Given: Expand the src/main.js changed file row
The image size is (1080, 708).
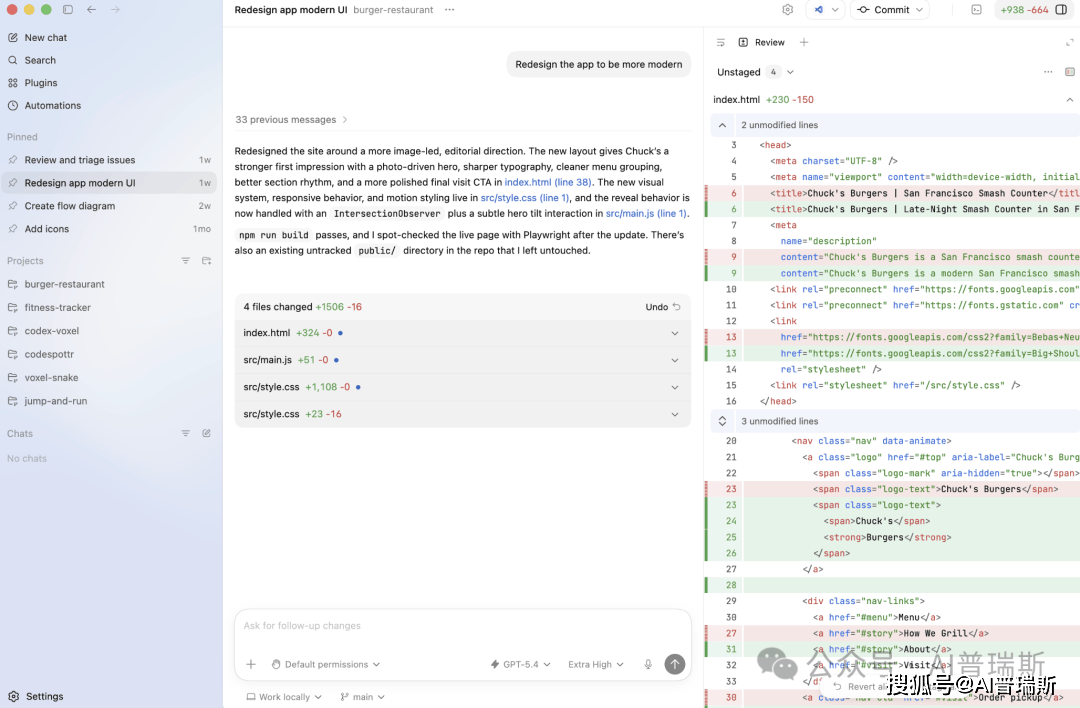Looking at the screenshot, I should tap(462, 360).
